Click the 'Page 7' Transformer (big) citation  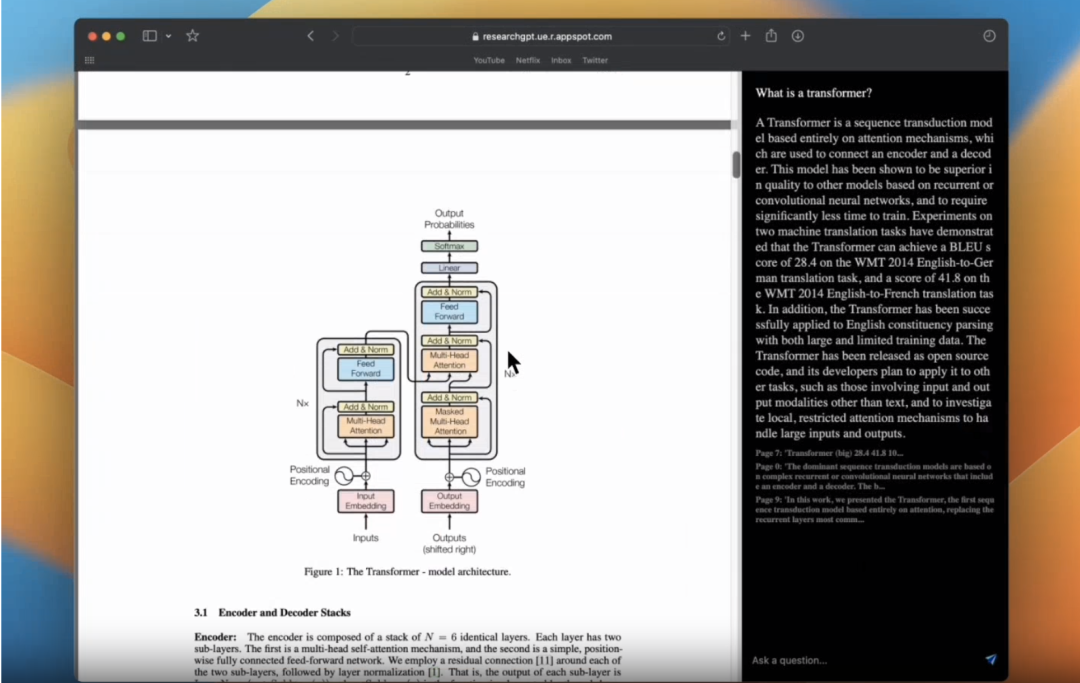[829, 453]
